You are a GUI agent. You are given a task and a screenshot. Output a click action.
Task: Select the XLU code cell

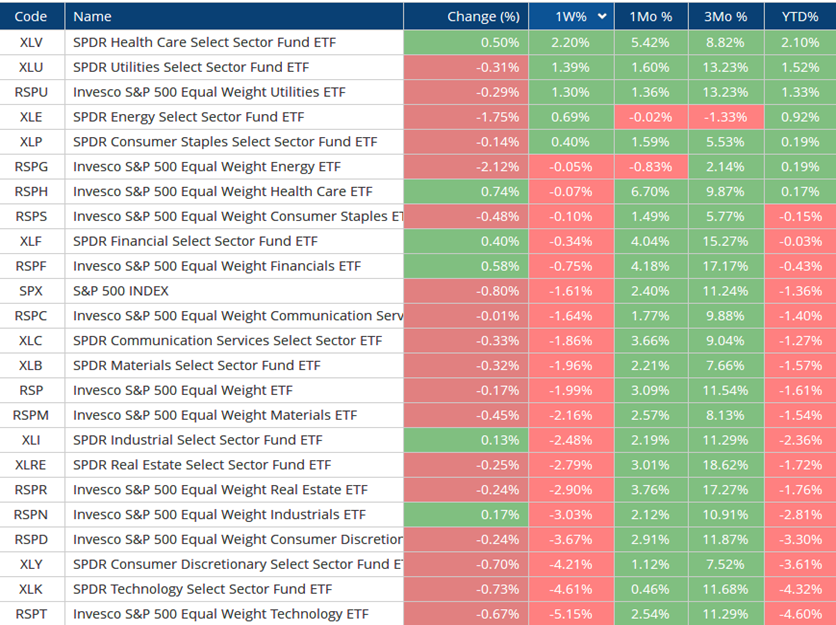(31, 67)
